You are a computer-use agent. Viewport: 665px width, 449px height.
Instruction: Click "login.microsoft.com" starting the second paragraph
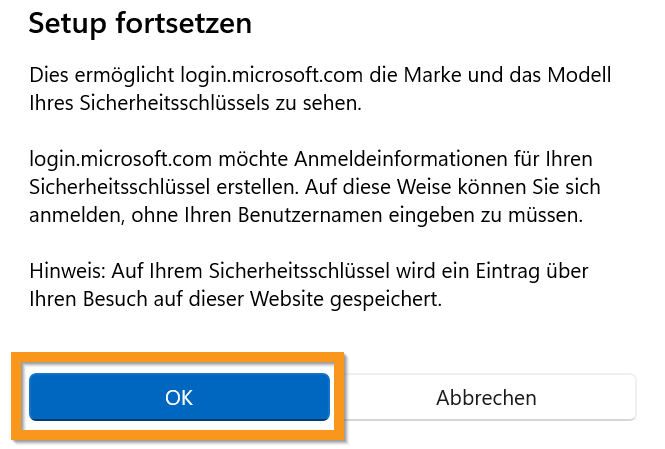point(114,160)
